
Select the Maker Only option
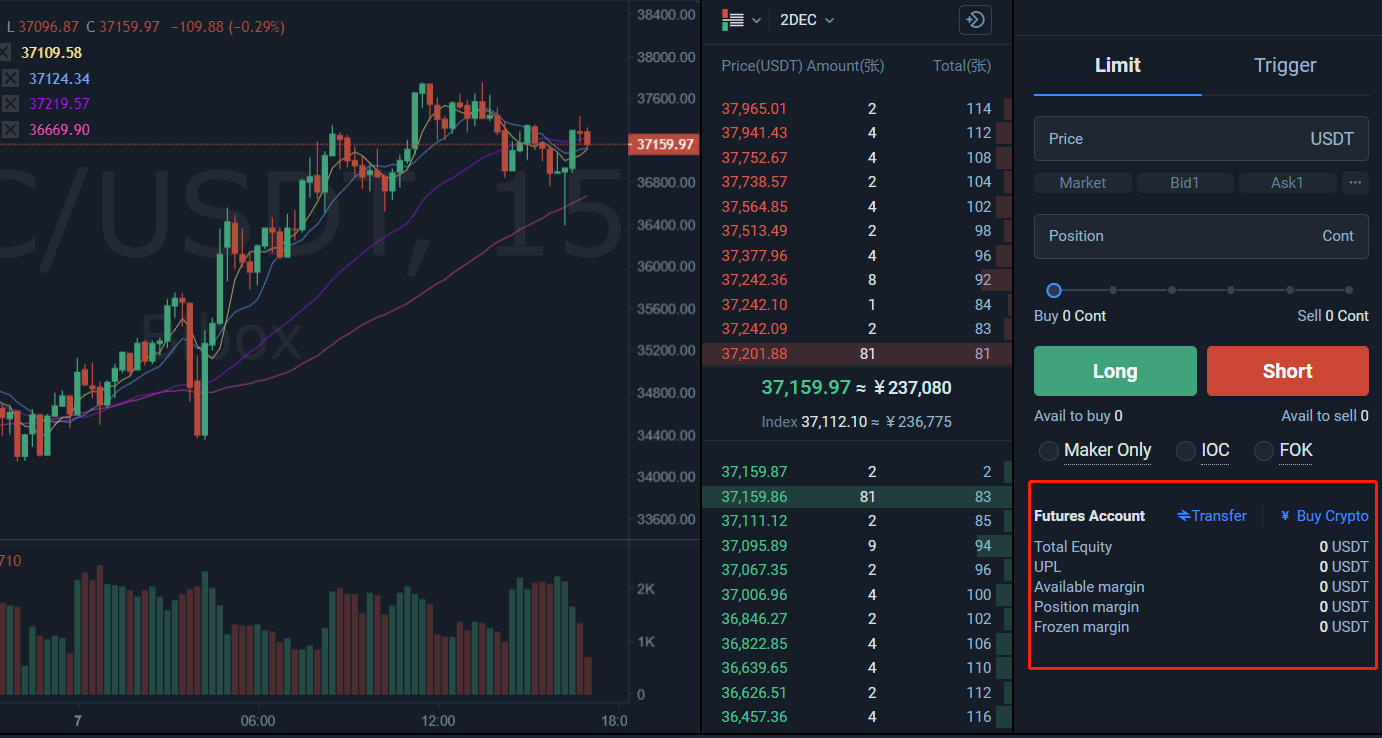tap(1049, 451)
